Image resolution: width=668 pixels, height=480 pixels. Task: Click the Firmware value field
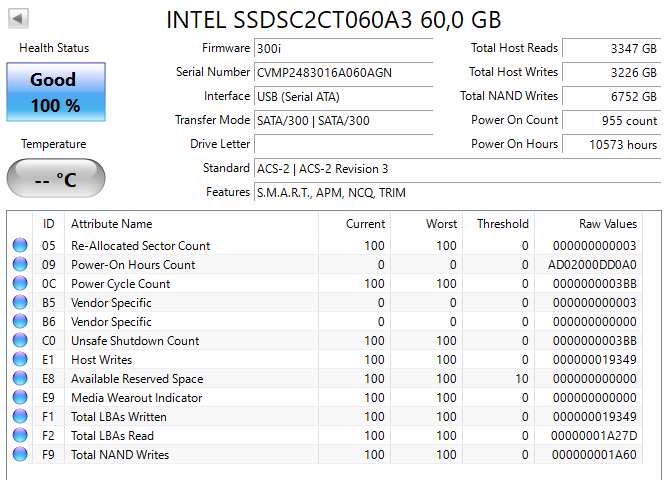343,48
